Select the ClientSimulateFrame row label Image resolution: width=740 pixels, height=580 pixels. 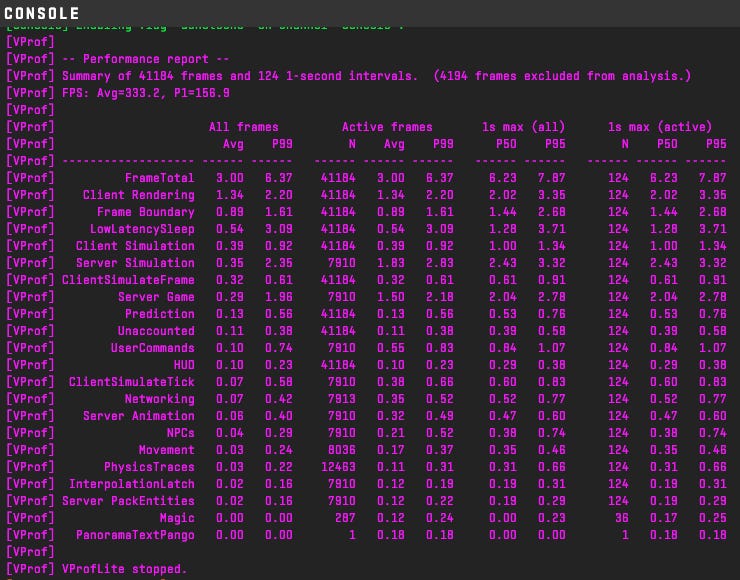(x=128, y=280)
